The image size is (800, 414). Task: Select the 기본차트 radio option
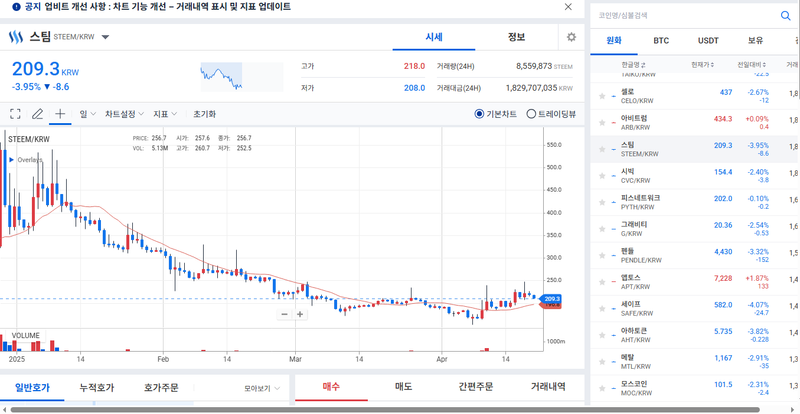coord(479,114)
